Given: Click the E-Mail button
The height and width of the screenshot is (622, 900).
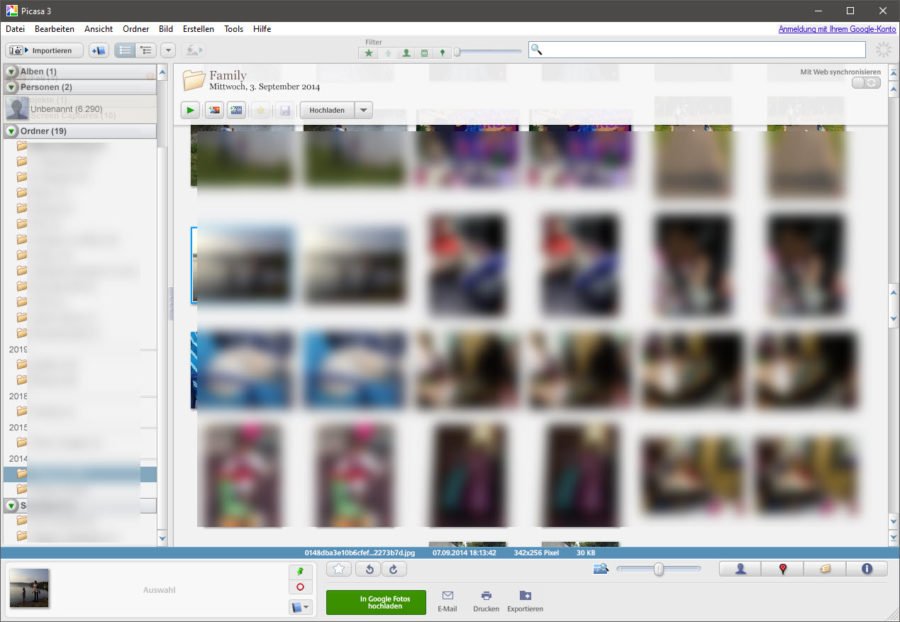Looking at the screenshot, I should coord(447,601).
